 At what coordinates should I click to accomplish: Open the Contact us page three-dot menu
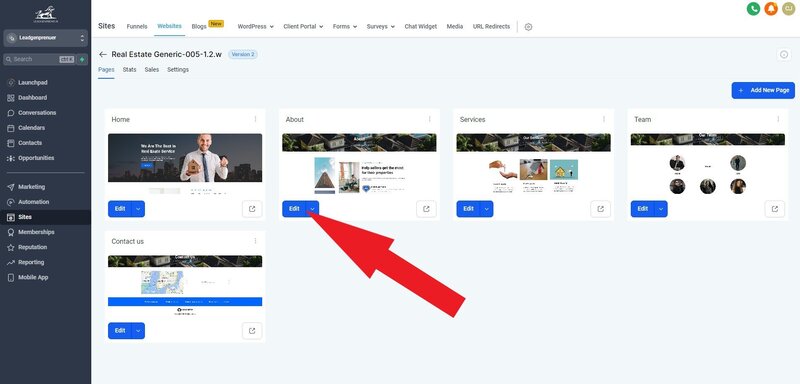pyautogui.click(x=256, y=241)
